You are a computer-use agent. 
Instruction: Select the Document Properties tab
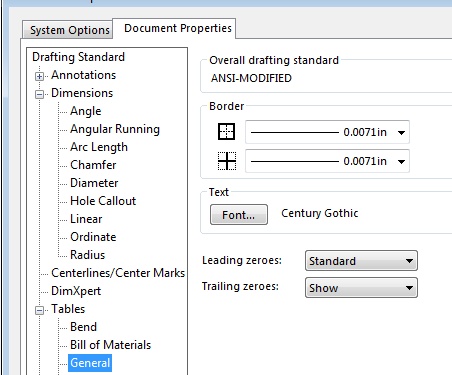click(x=178, y=28)
